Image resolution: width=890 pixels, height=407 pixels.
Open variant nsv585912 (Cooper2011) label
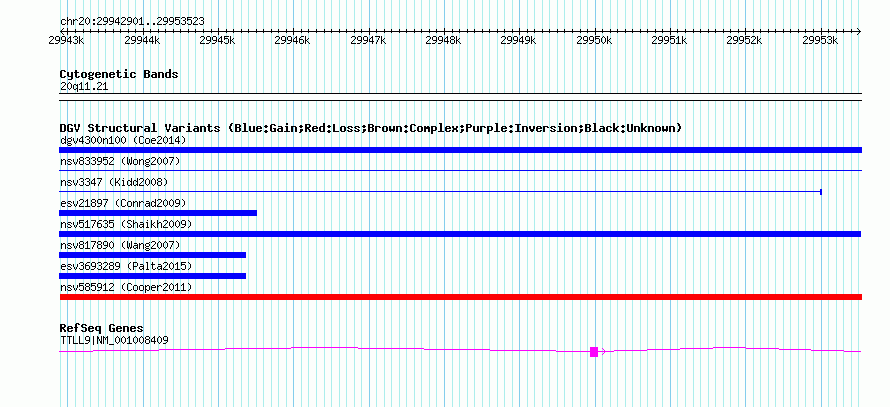[126, 288]
